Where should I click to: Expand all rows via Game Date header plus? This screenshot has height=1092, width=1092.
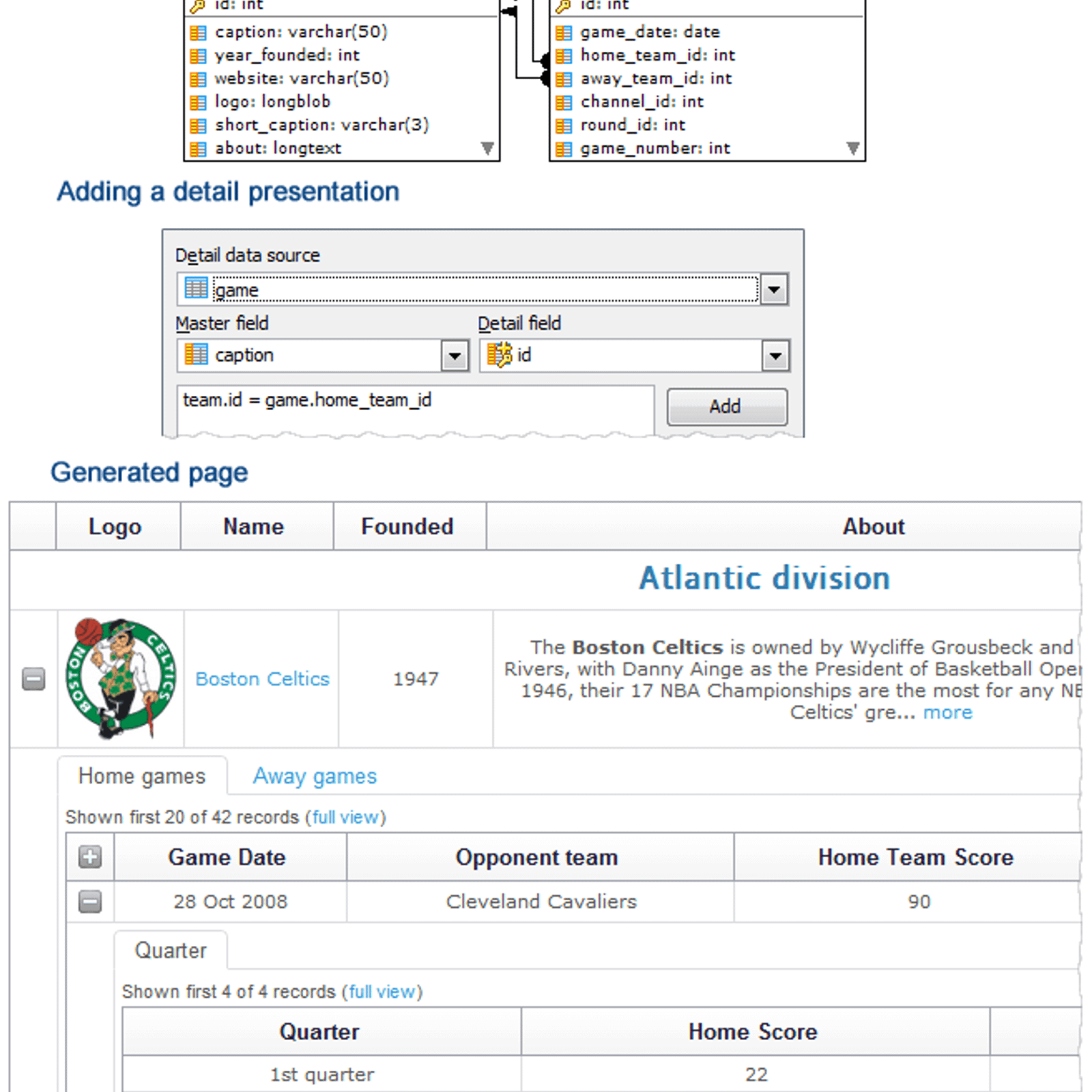(90, 857)
